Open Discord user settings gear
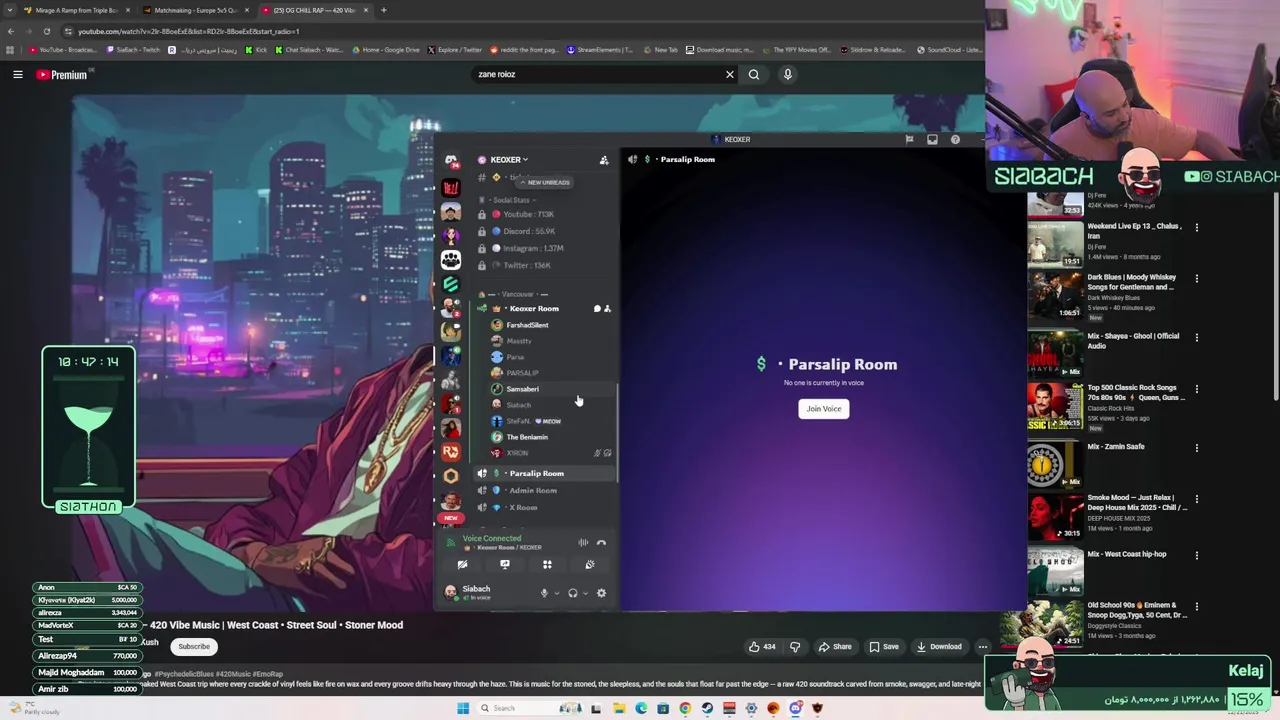The image size is (1280, 720). pos(601,593)
